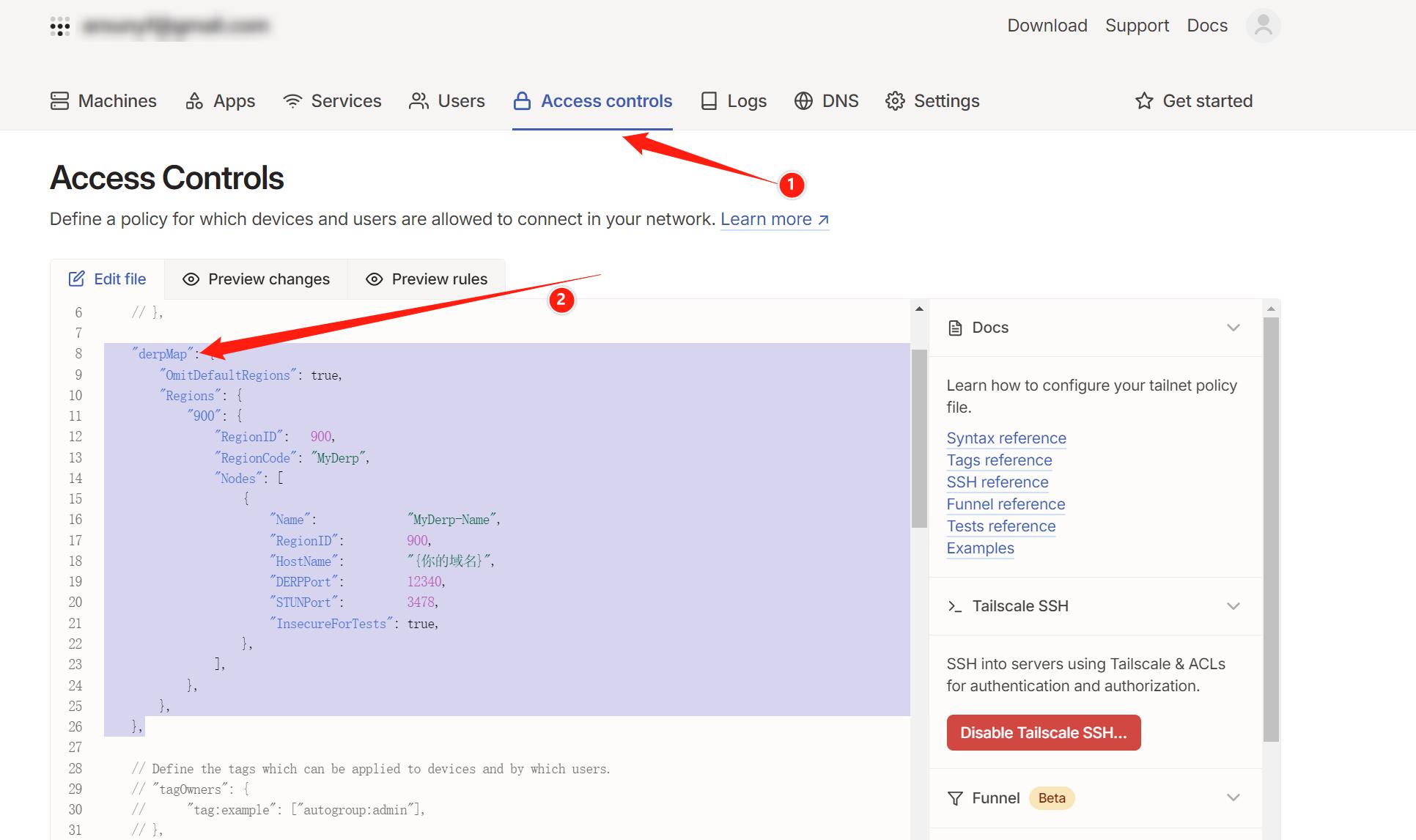Viewport: 1416px width, 840px height.
Task: Follow the Learn more link
Action: pos(775,219)
